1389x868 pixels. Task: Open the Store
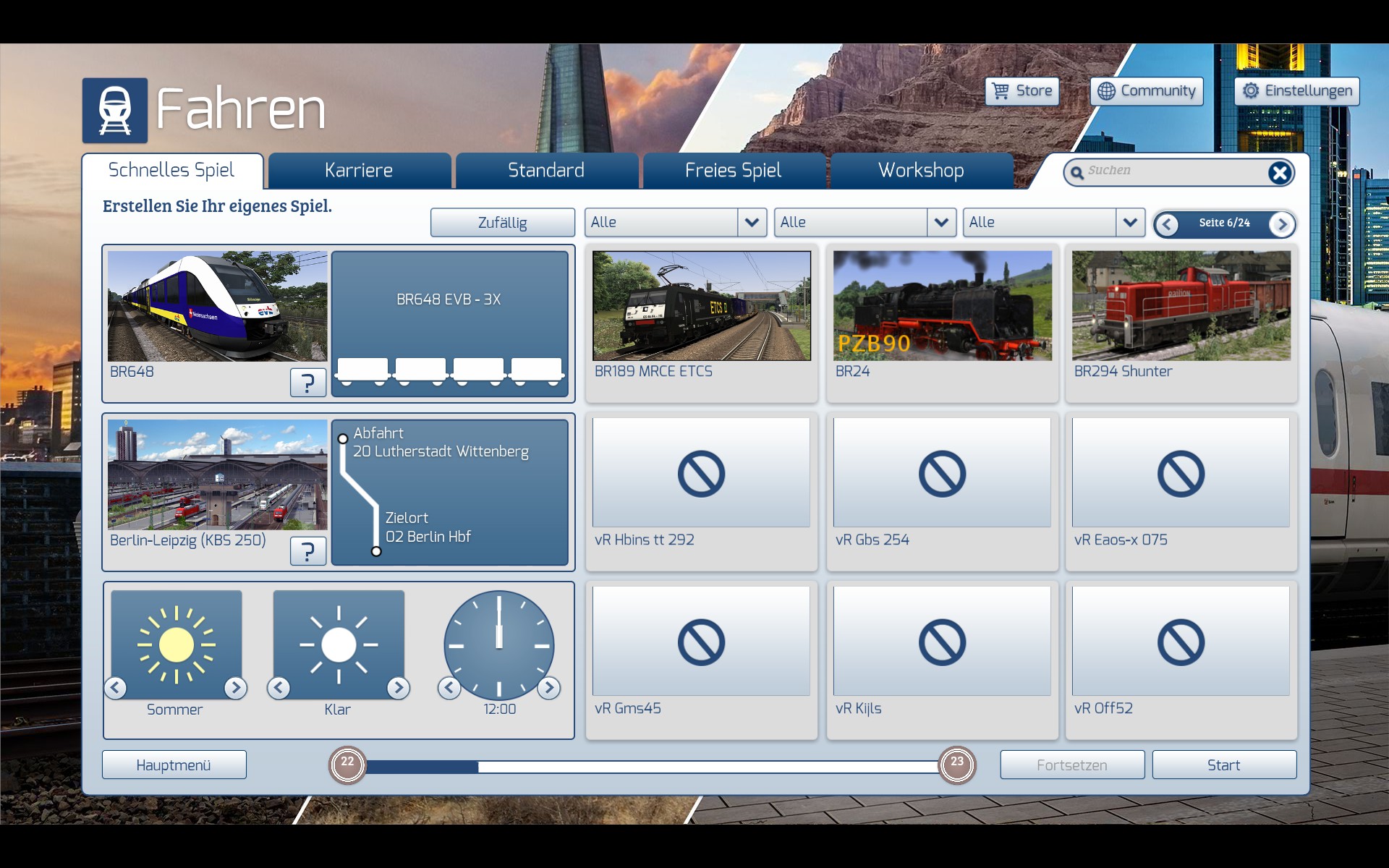pyautogui.click(x=1022, y=91)
